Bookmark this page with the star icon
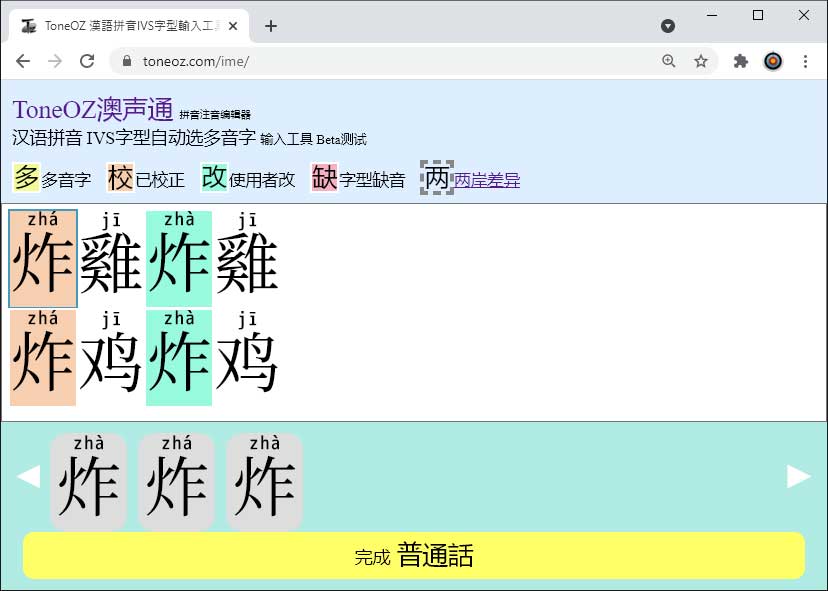 pos(701,61)
